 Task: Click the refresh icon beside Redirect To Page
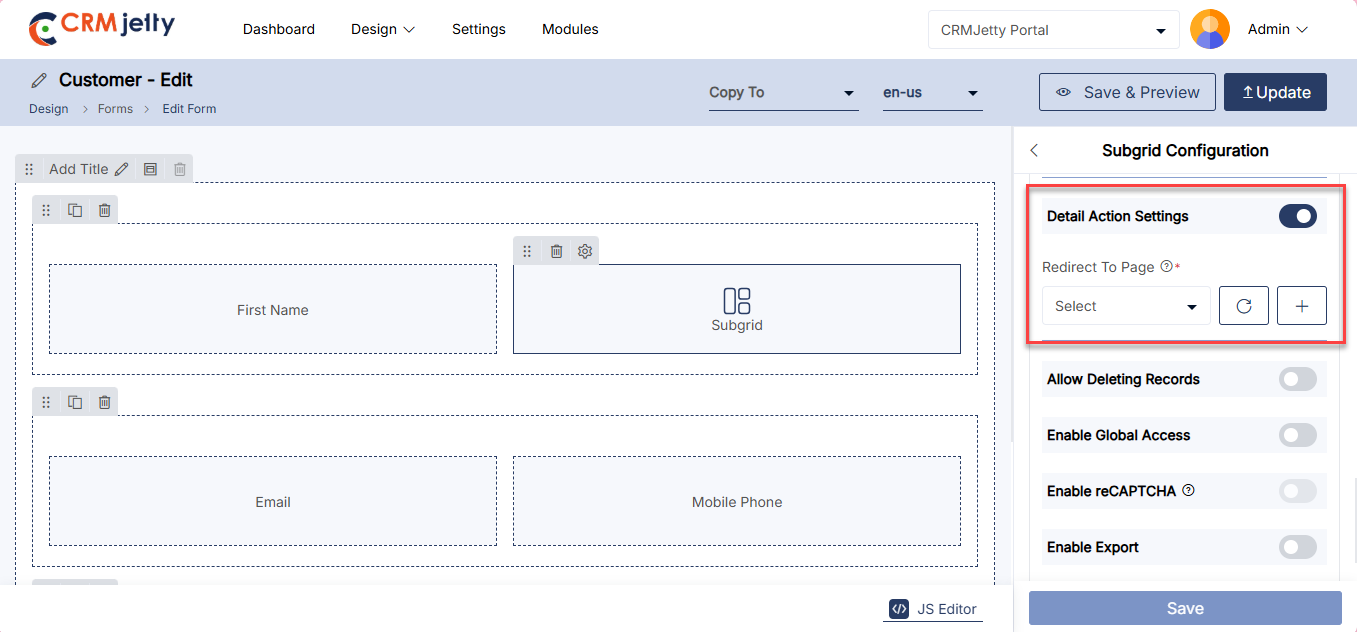pyautogui.click(x=1243, y=306)
